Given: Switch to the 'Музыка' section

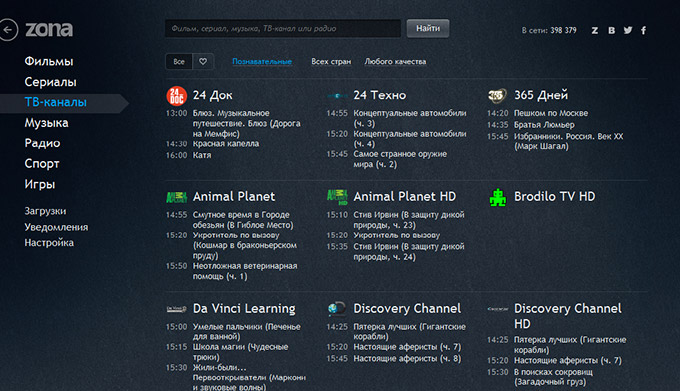Looking at the screenshot, I should point(46,123).
